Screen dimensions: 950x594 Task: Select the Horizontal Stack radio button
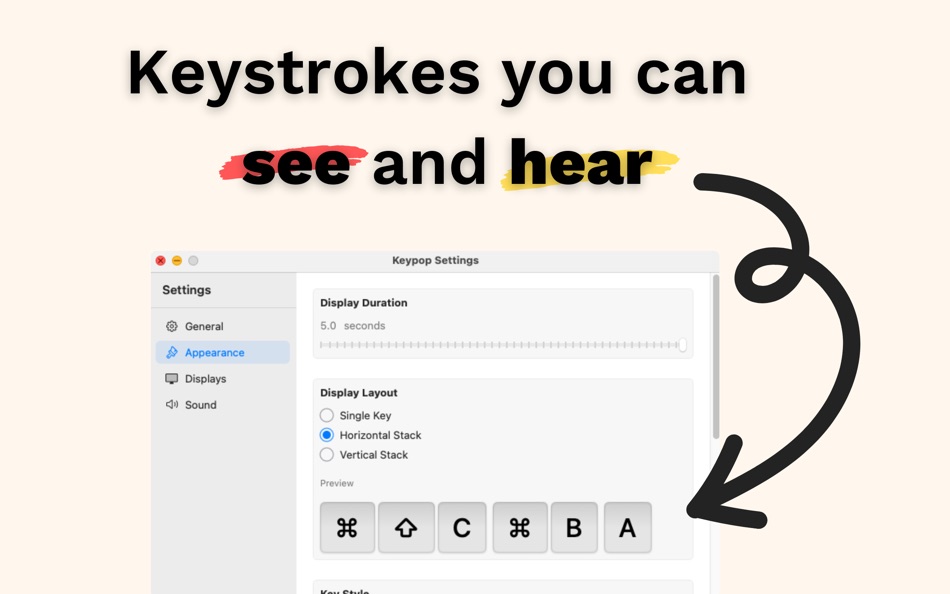(327, 435)
